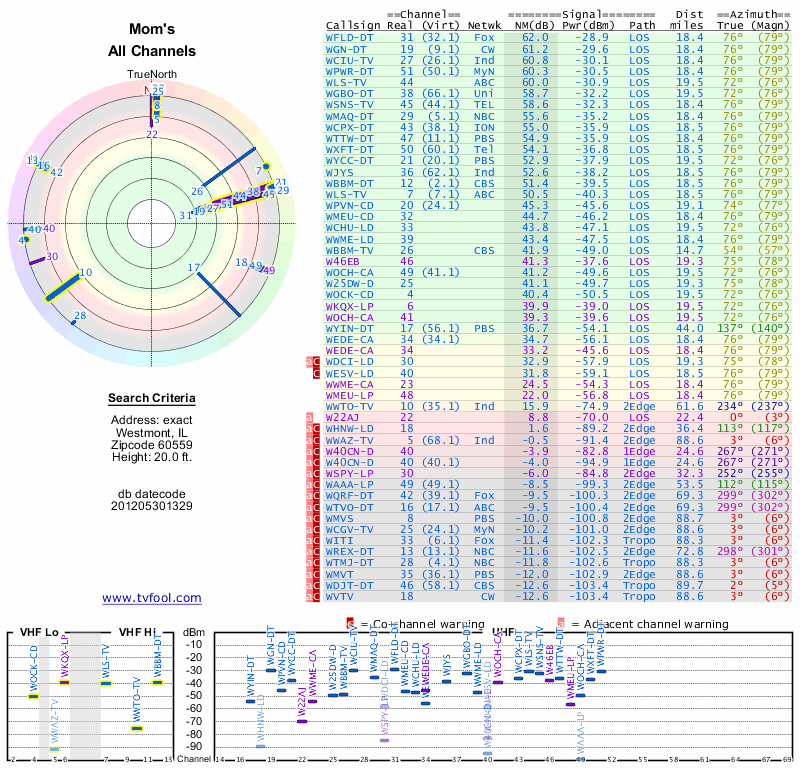Click the 'Callsign' column header
Screen dimensions: 800x768
(x=353, y=26)
